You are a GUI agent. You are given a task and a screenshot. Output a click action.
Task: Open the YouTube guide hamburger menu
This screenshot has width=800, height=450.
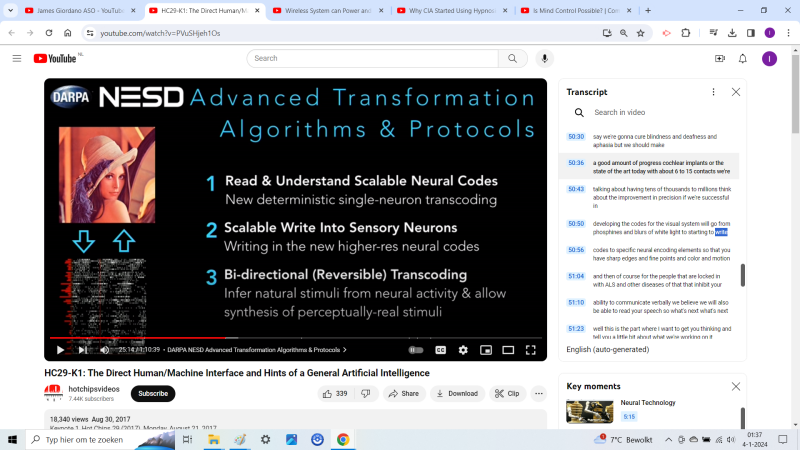pos(17,59)
